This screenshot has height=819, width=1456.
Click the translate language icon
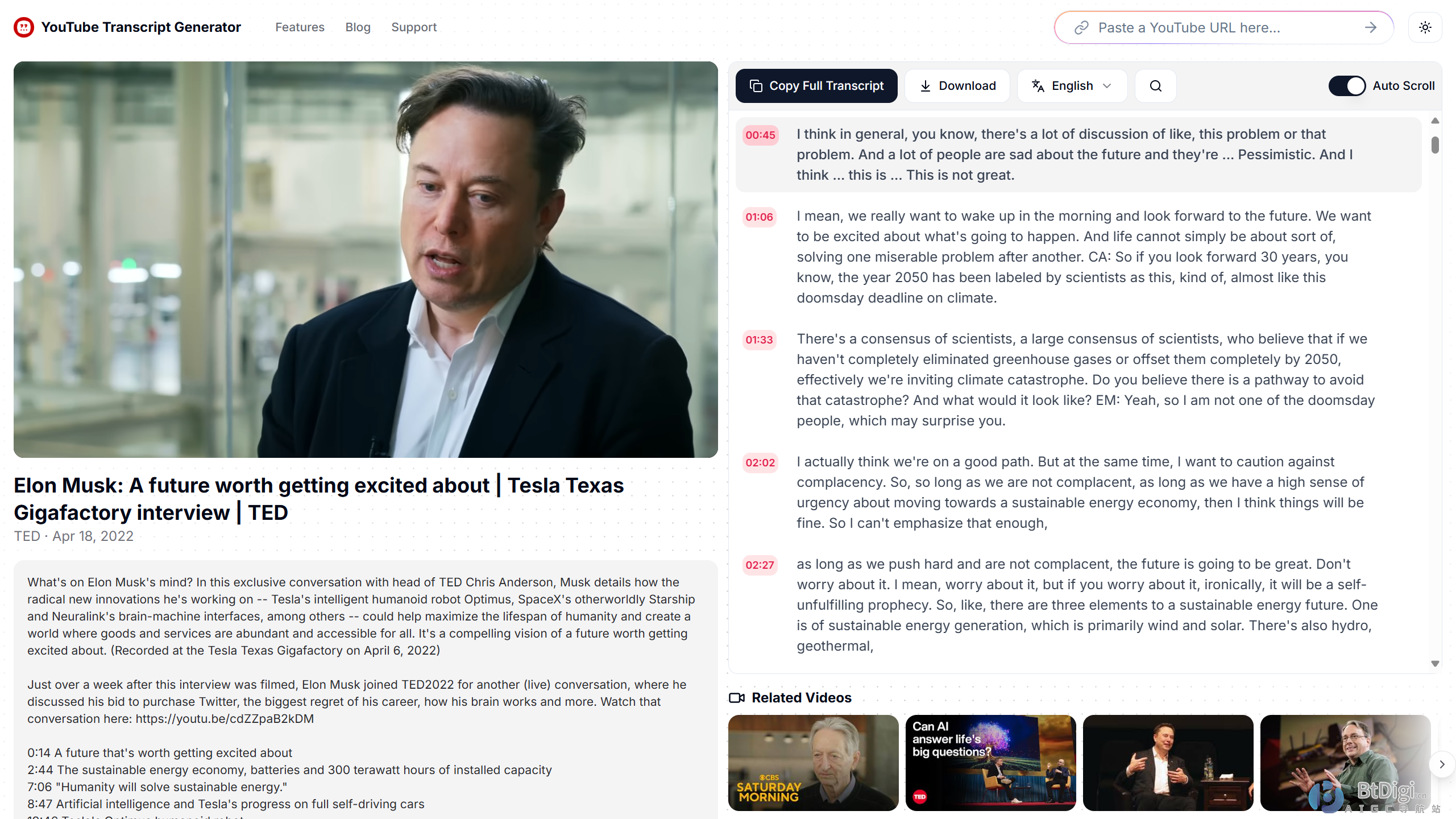(x=1038, y=86)
